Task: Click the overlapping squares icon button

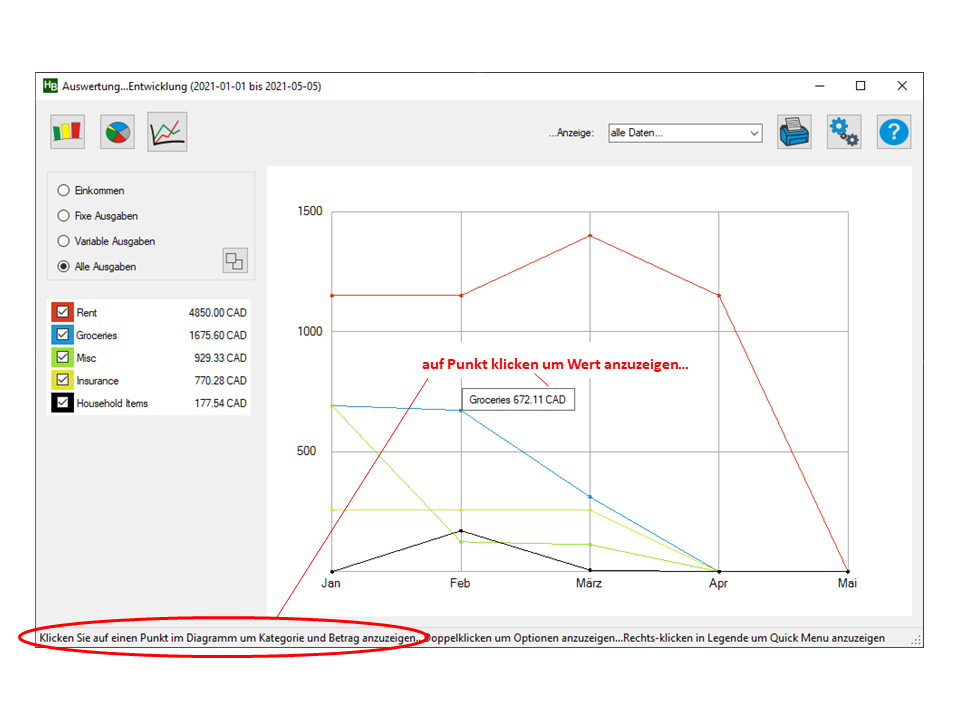Action: (234, 261)
